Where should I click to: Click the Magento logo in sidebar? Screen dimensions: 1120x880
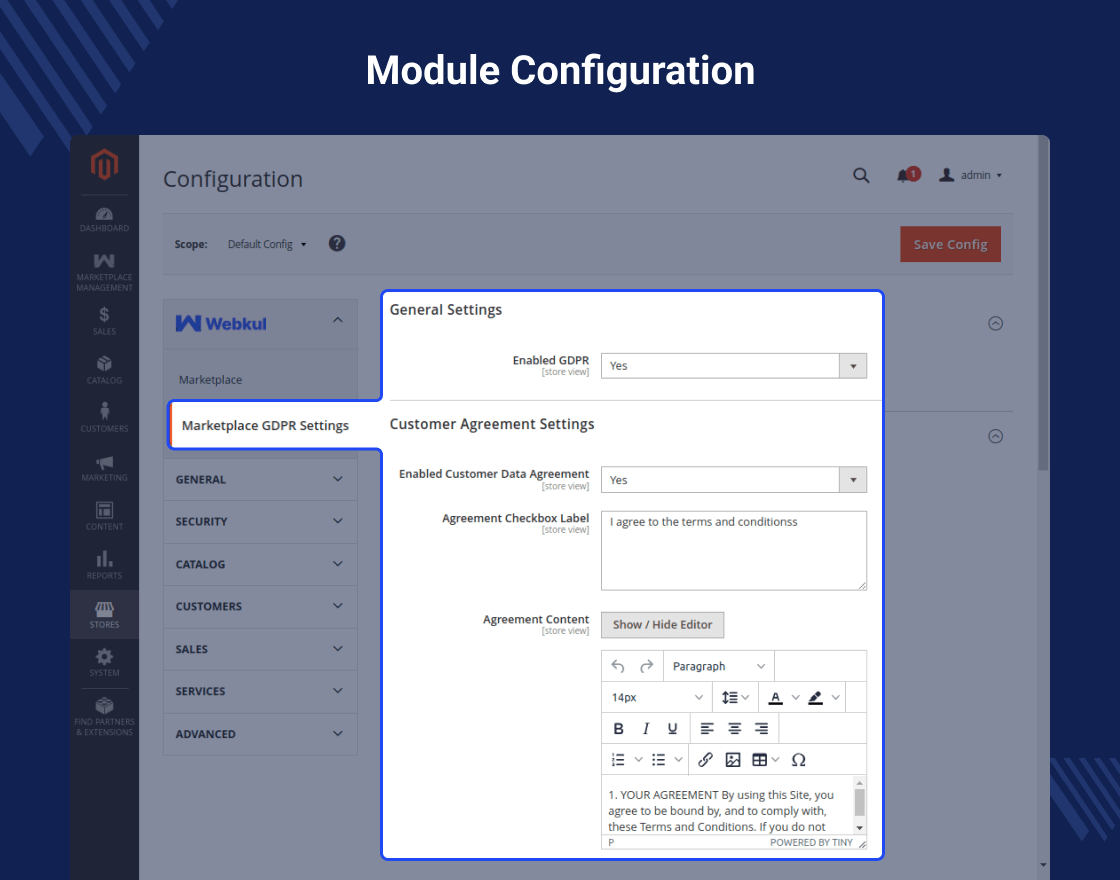point(104,164)
